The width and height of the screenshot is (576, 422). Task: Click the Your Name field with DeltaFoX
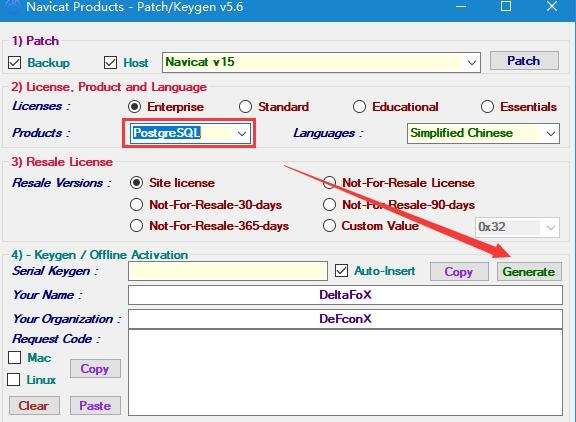(345, 295)
